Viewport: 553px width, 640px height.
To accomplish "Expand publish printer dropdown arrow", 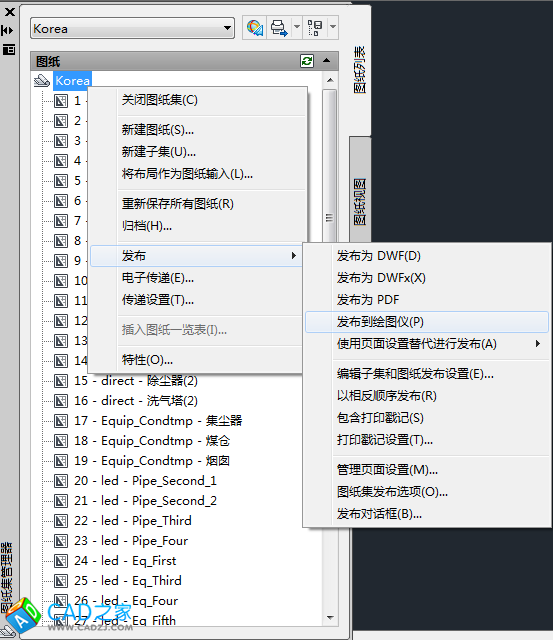I will pyautogui.click(x=297, y=27).
